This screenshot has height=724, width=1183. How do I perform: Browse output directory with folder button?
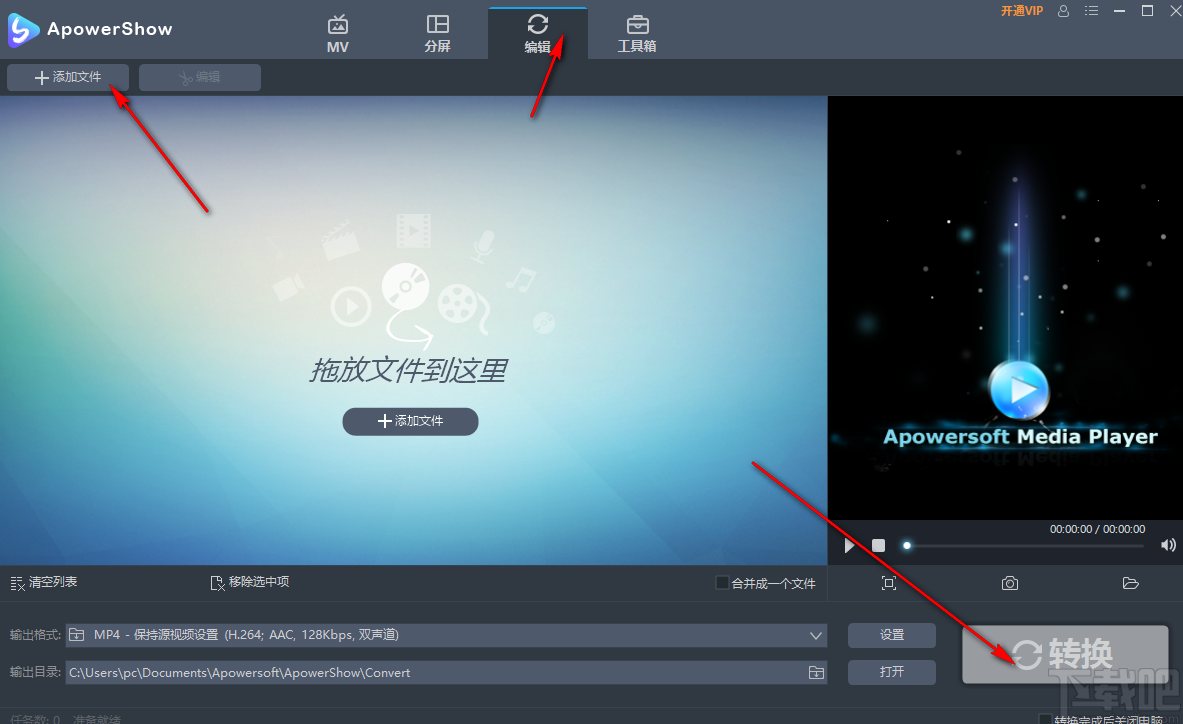(x=815, y=672)
